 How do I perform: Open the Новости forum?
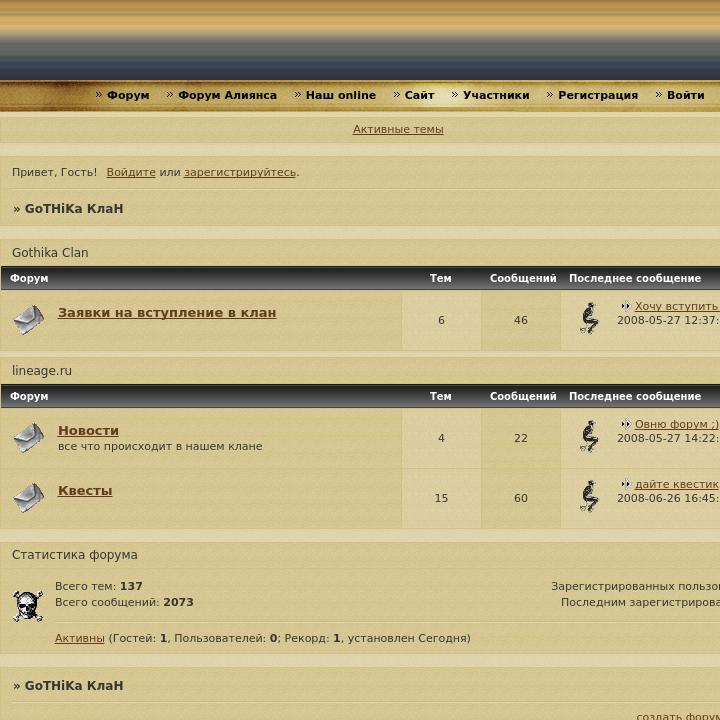[88, 431]
